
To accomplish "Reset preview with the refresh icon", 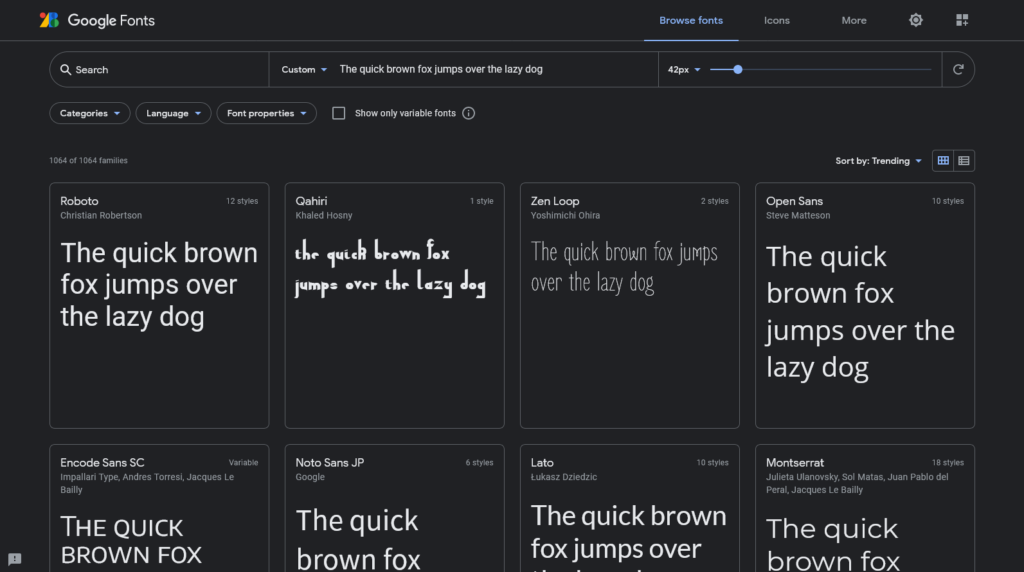I will [958, 69].
